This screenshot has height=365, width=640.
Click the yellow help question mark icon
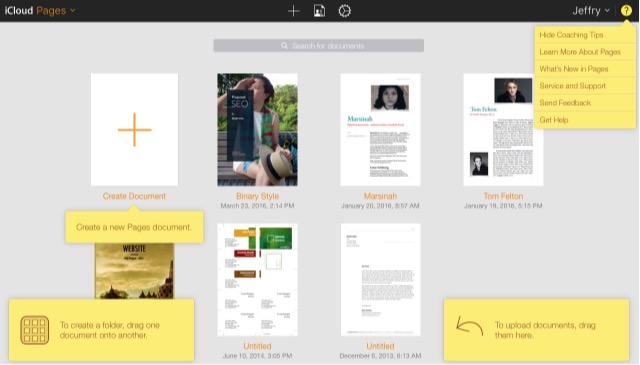pyautogui.click(x=626, y=11)
